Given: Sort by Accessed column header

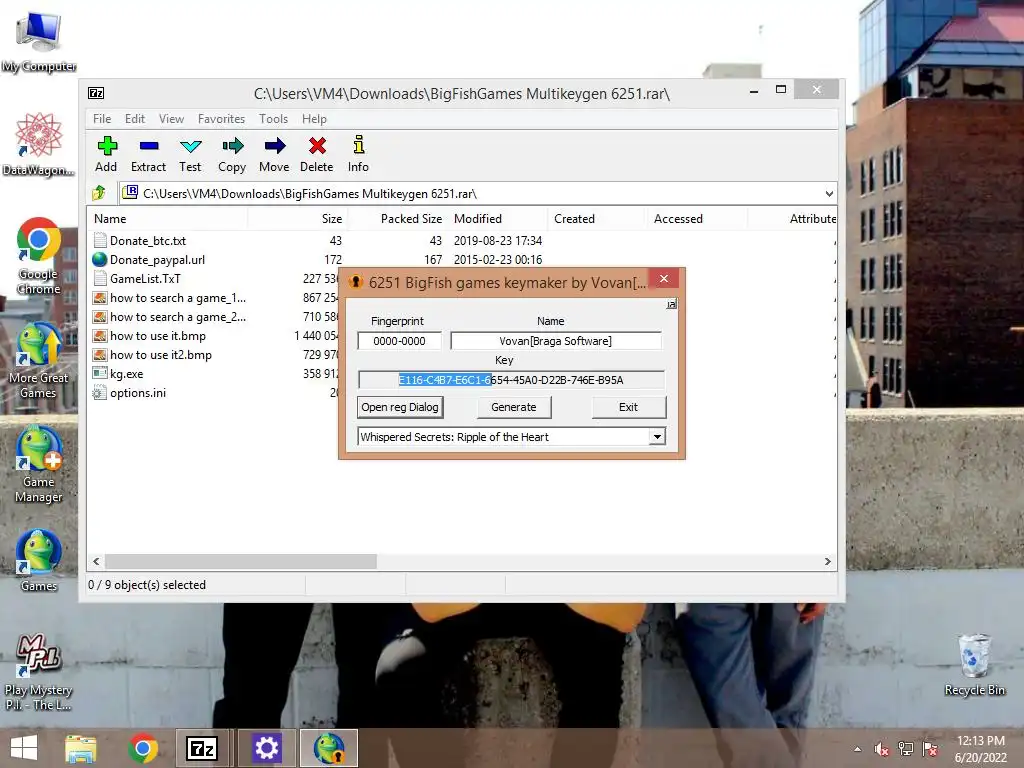Looking at the screenshot, I should pos(697,219).
